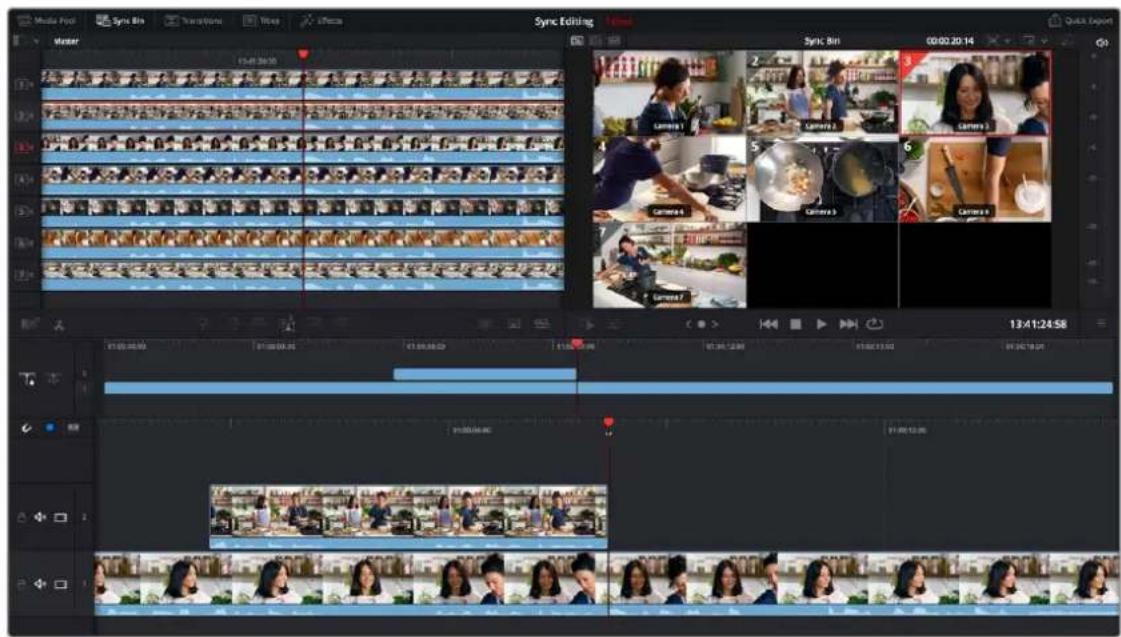Open the Titles tab

[261, 21]
